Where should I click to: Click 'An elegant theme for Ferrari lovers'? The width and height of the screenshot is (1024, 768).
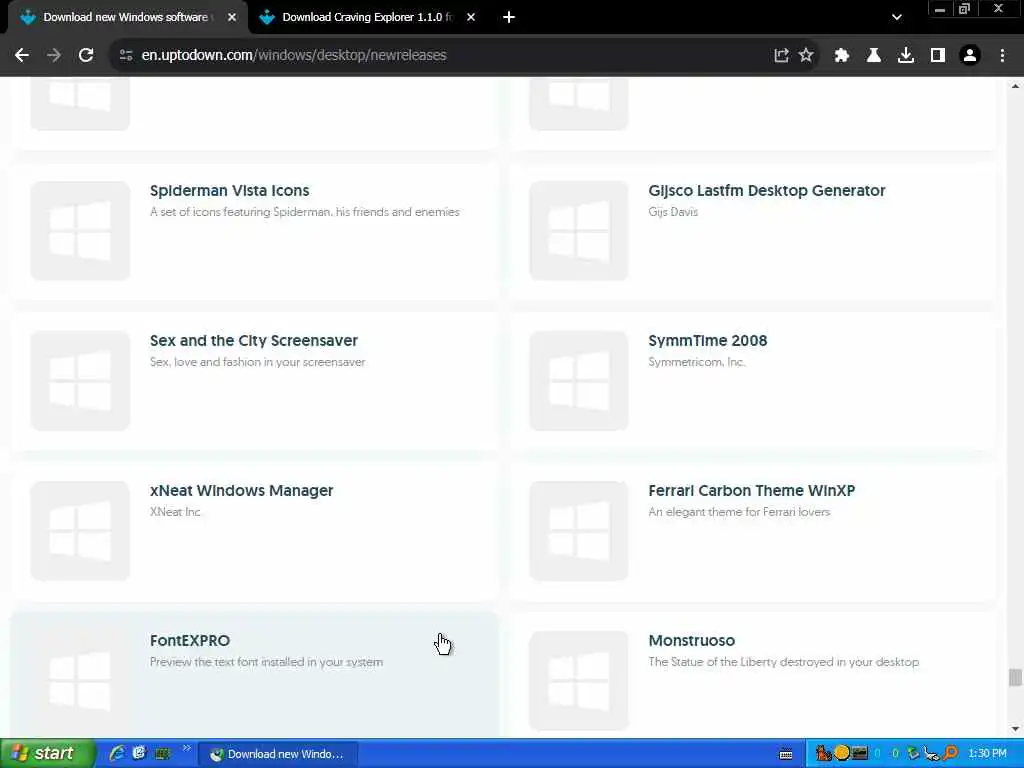click(x=739, y=512)
